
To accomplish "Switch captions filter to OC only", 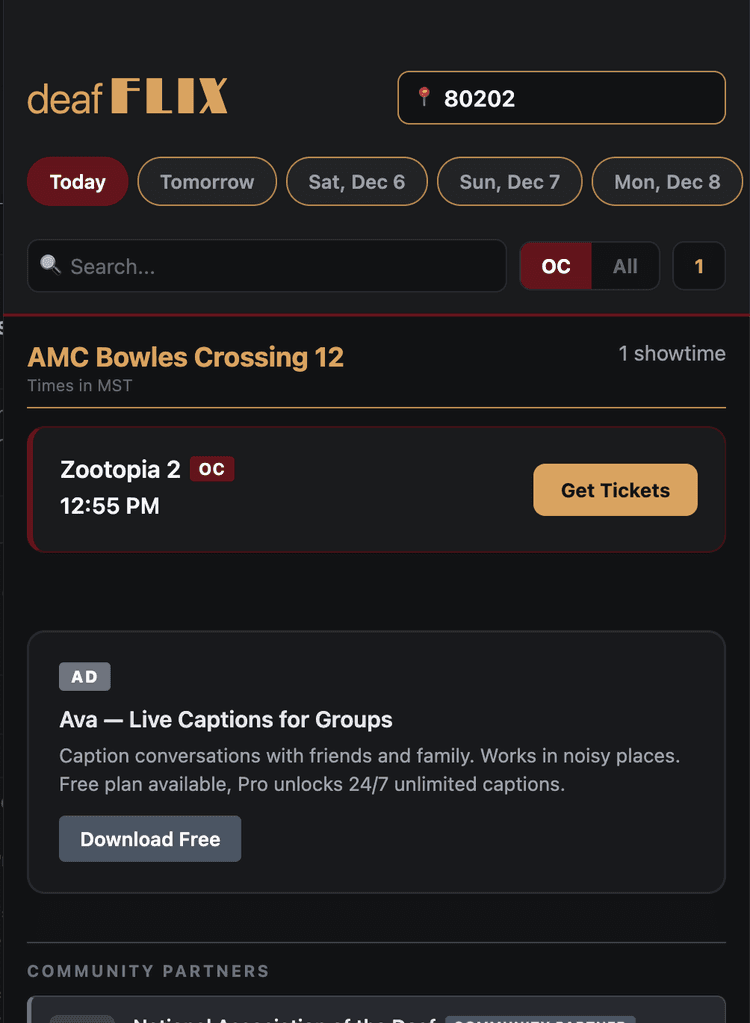I will 555,266.
